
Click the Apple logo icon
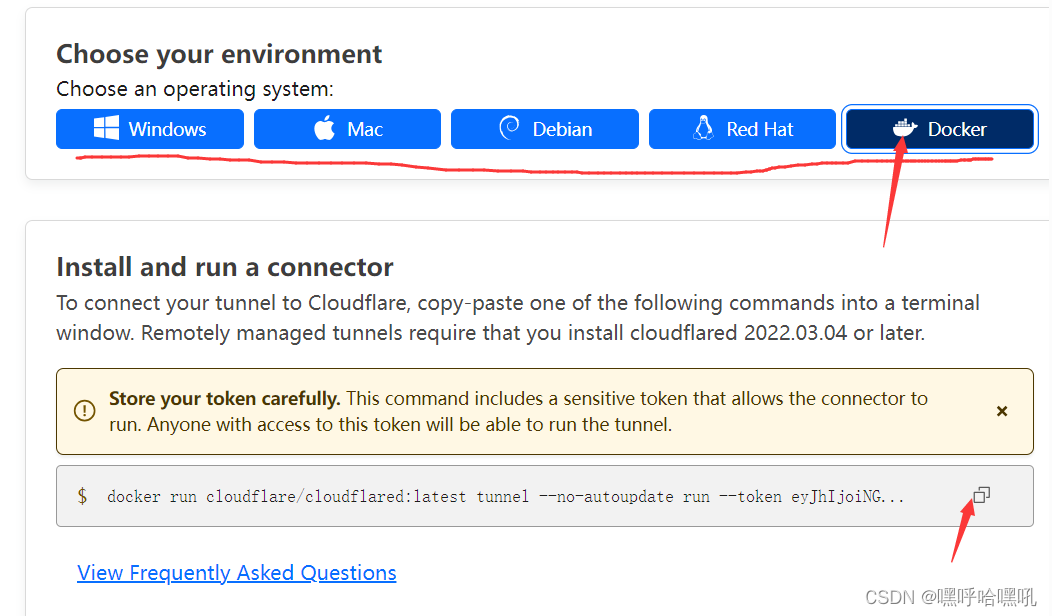point(324,129)
